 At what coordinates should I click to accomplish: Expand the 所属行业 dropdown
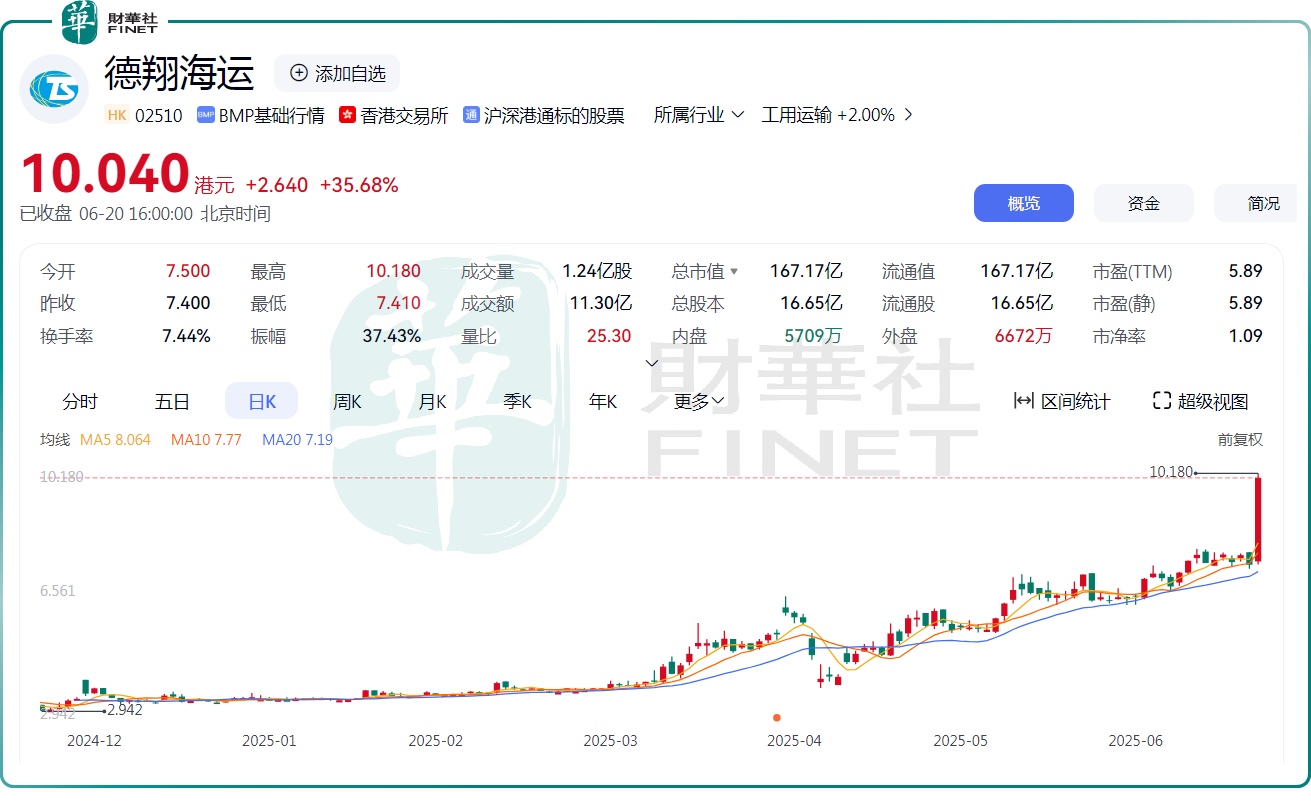click(699, 115)
